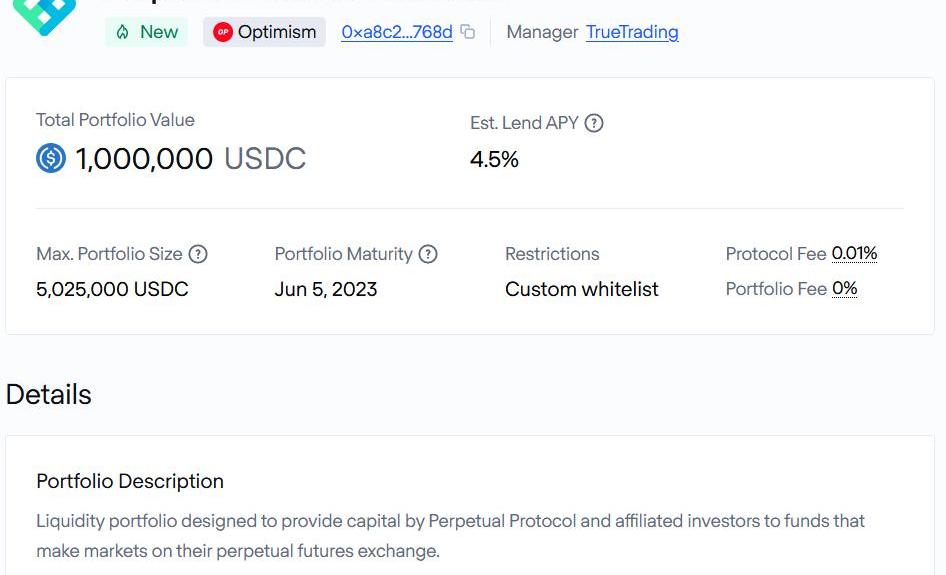The image size is (946, 575).
Task: Click the portfolio logo icon at top left
Action: tap(44, 14)
